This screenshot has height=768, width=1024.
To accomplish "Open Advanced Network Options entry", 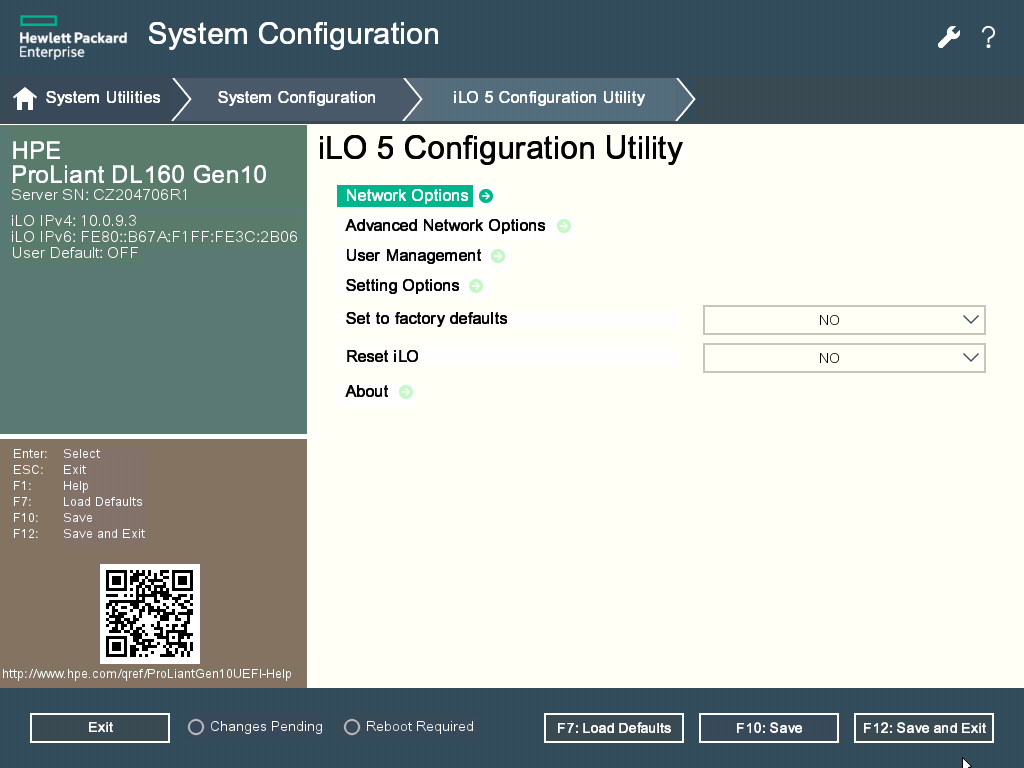I will 445,225.
